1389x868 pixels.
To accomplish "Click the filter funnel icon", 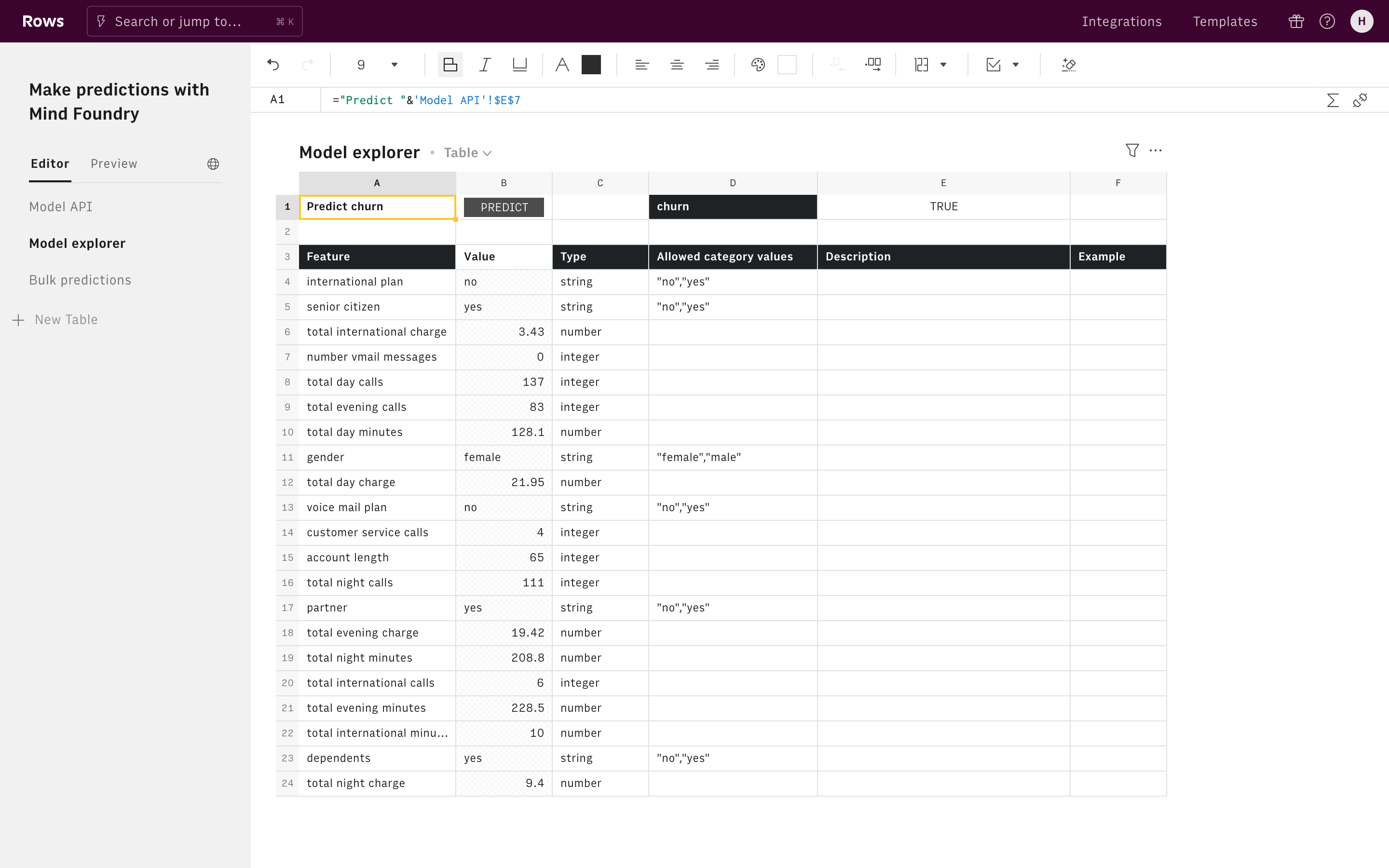I will click(x=1132, y=150).
